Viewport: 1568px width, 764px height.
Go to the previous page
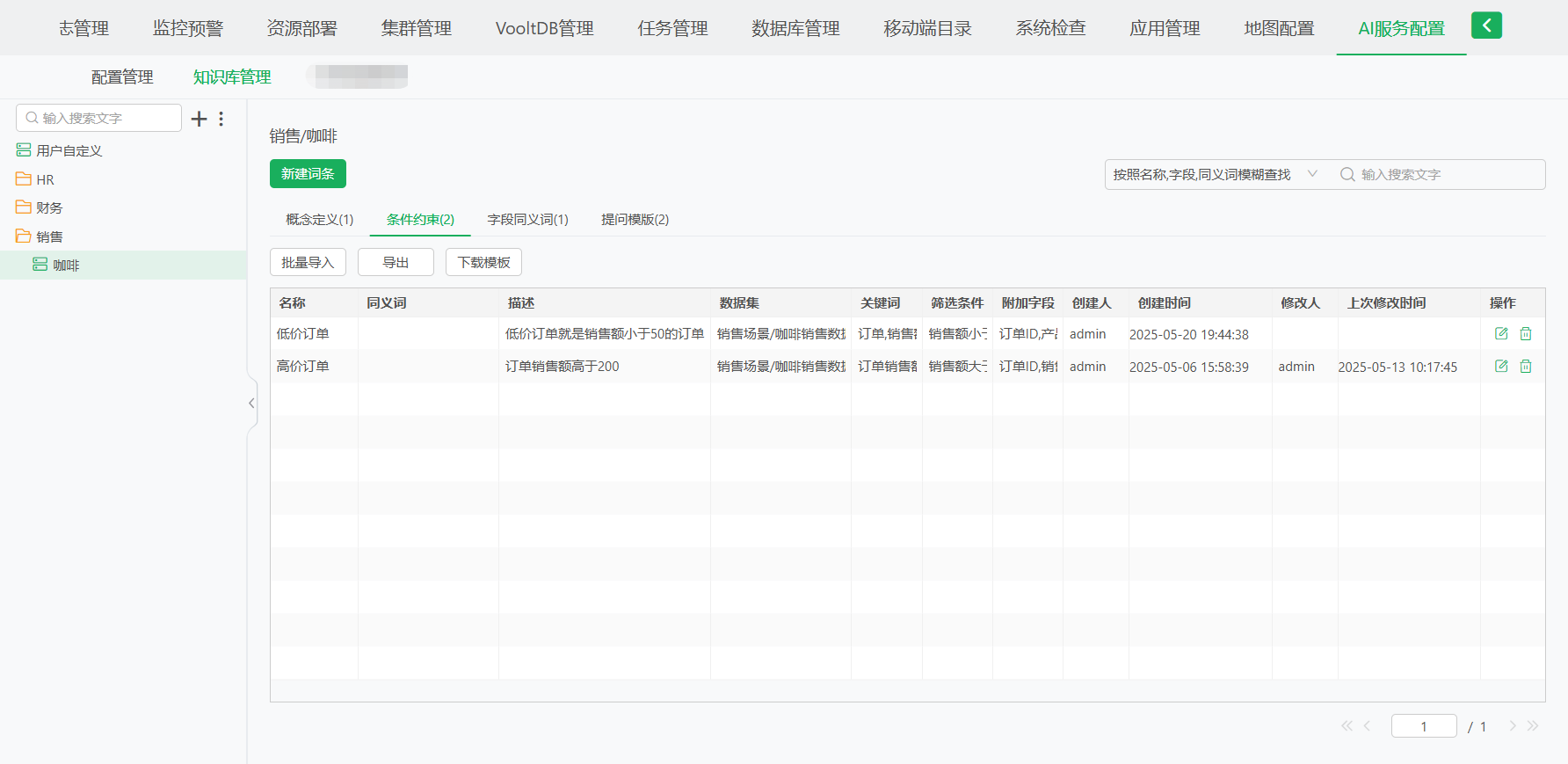(x=1367, y=726)
